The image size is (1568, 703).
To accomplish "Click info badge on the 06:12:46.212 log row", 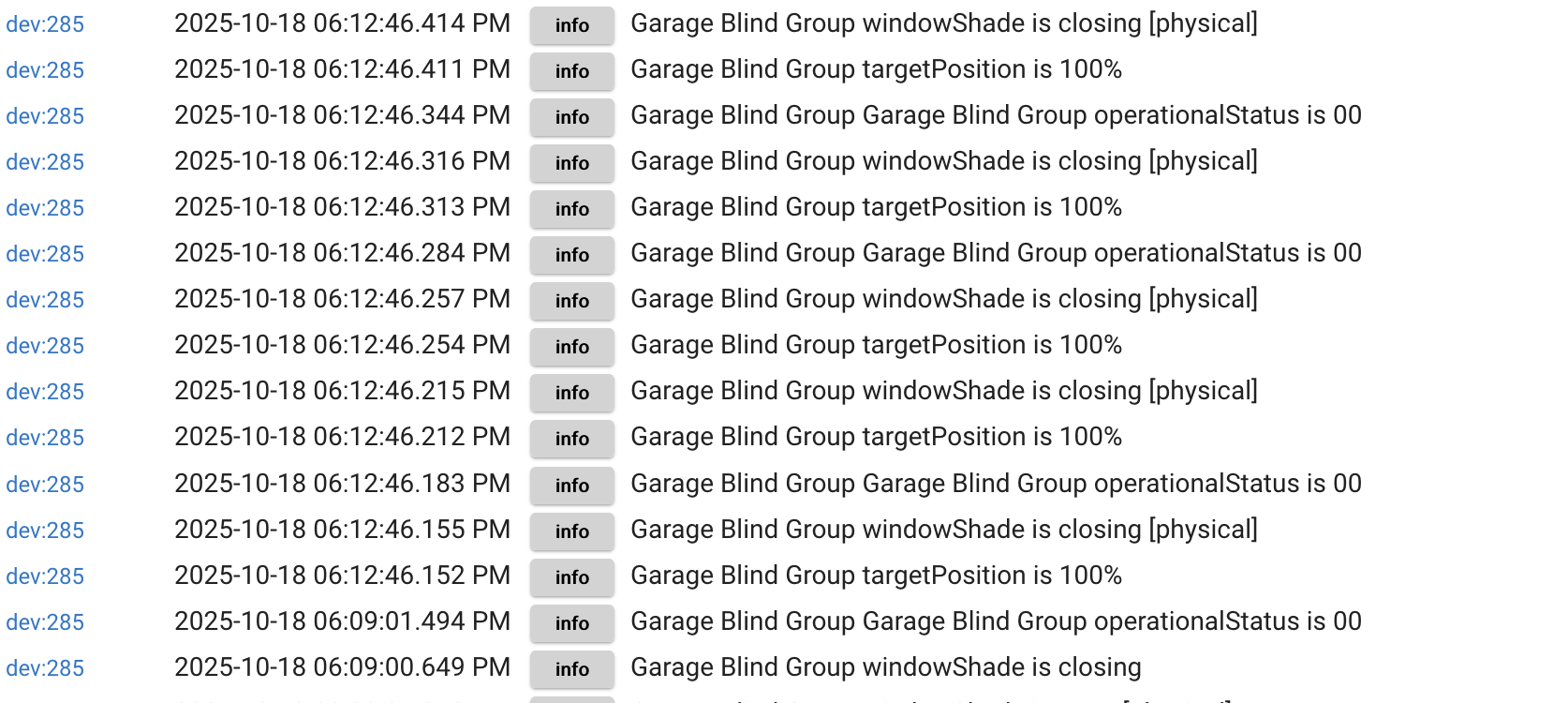I will coord(571,439).
